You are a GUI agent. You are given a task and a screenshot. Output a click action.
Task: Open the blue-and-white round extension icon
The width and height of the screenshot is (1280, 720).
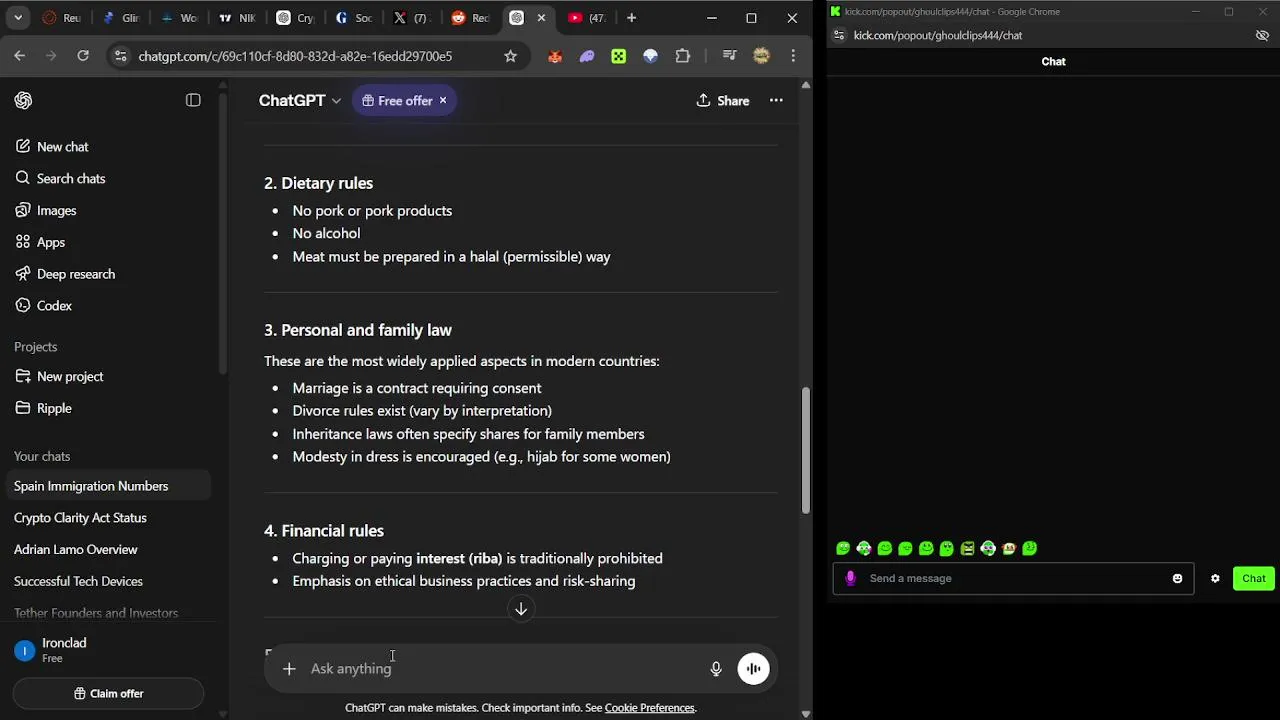651,56
